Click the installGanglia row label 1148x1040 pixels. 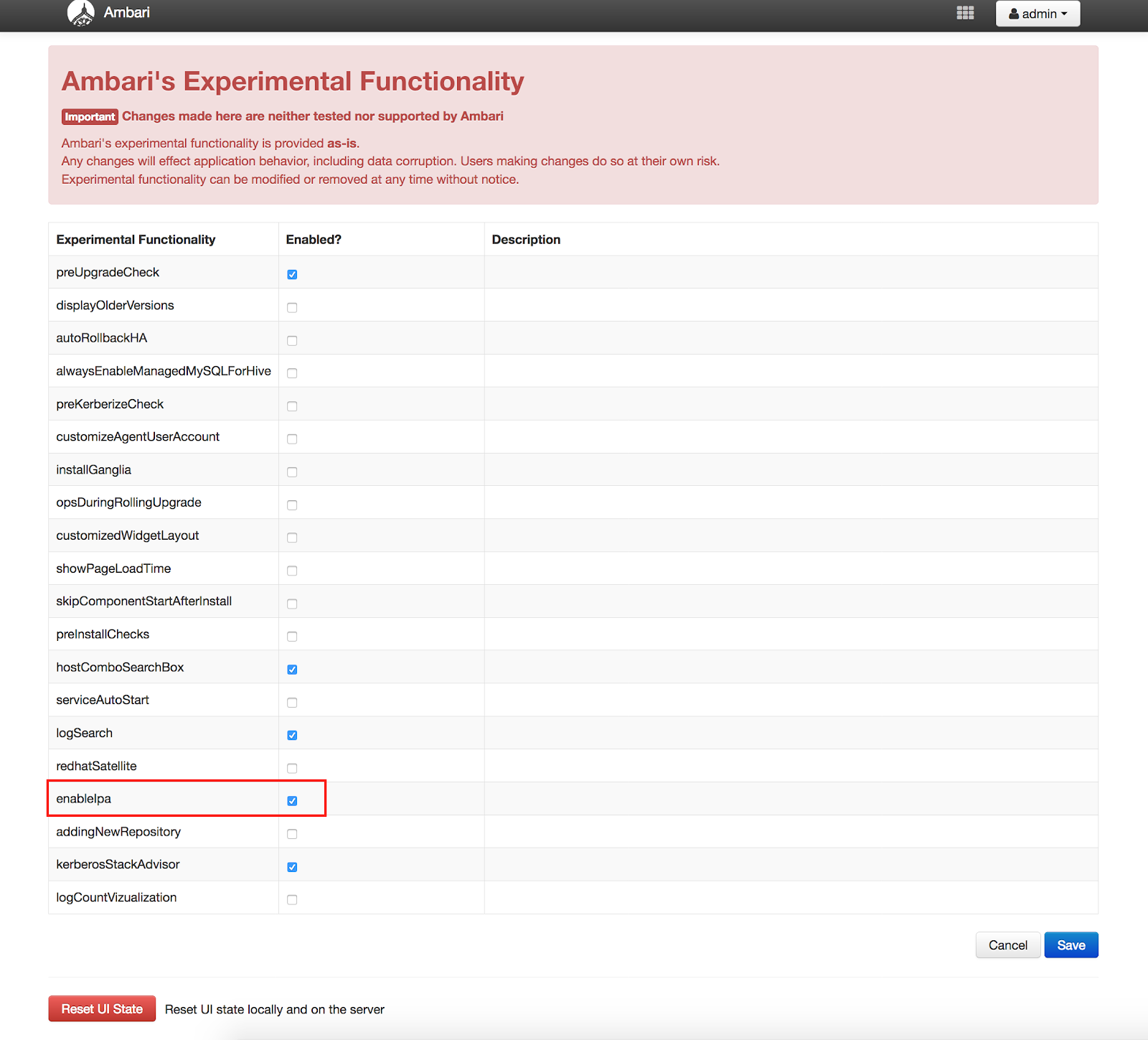tap(93, 469)
